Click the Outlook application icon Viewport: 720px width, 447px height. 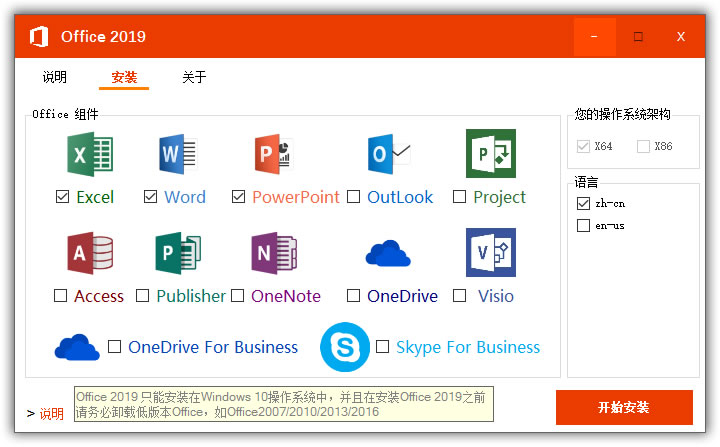click(x=389, y=154)
